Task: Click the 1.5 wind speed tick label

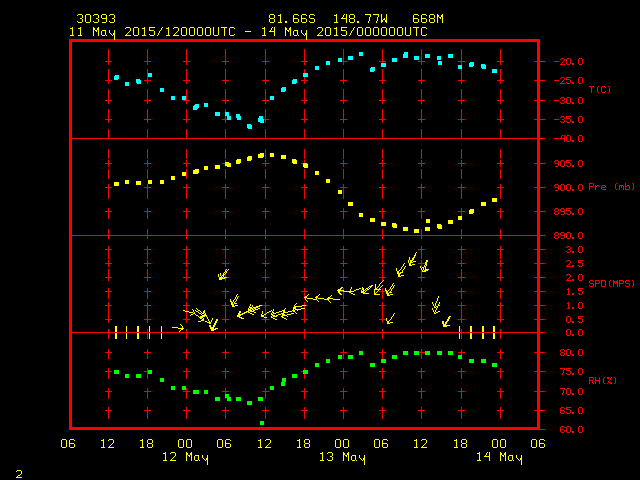Action: pyautogui.click(x=574, y=292)
